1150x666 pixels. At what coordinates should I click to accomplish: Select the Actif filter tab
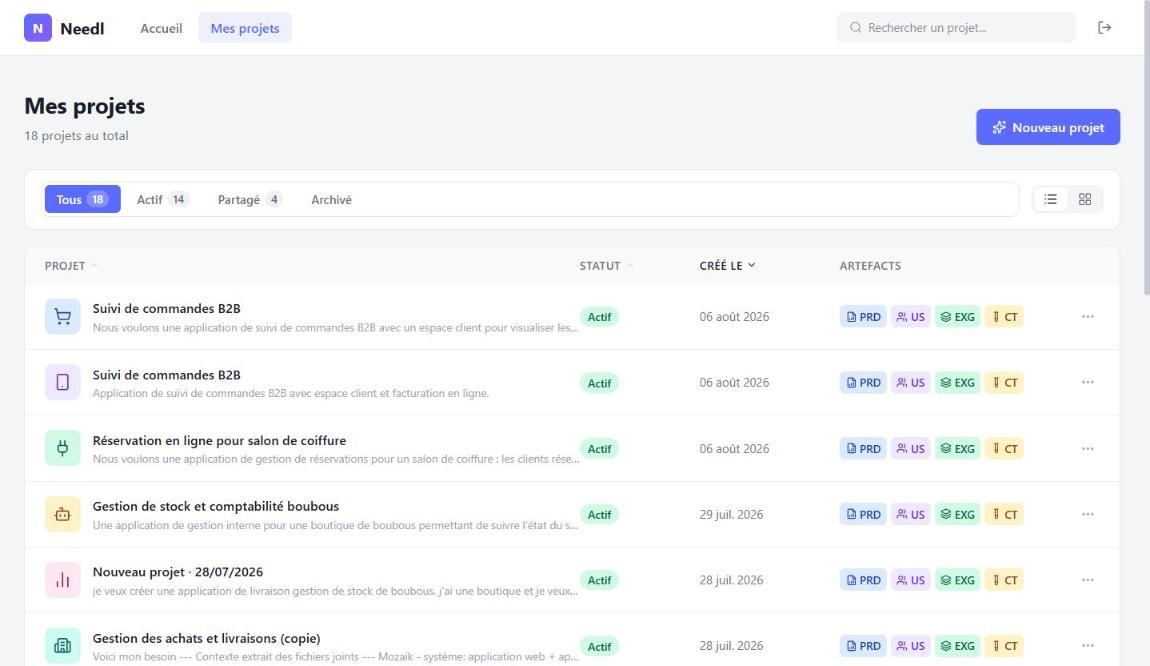(x=163, y=200)
